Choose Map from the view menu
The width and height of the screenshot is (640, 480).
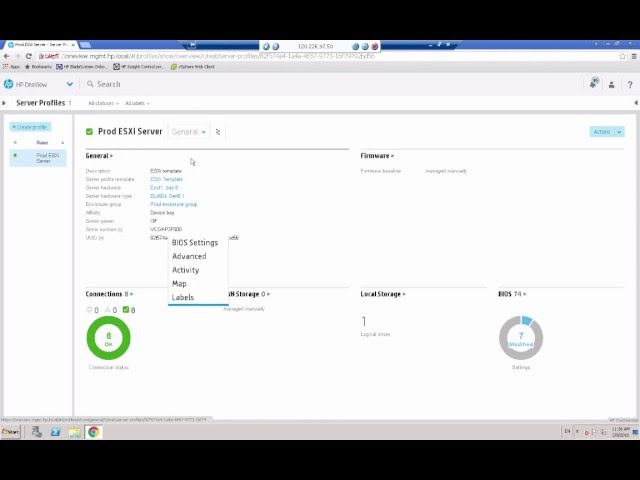[x=179, y=284]
